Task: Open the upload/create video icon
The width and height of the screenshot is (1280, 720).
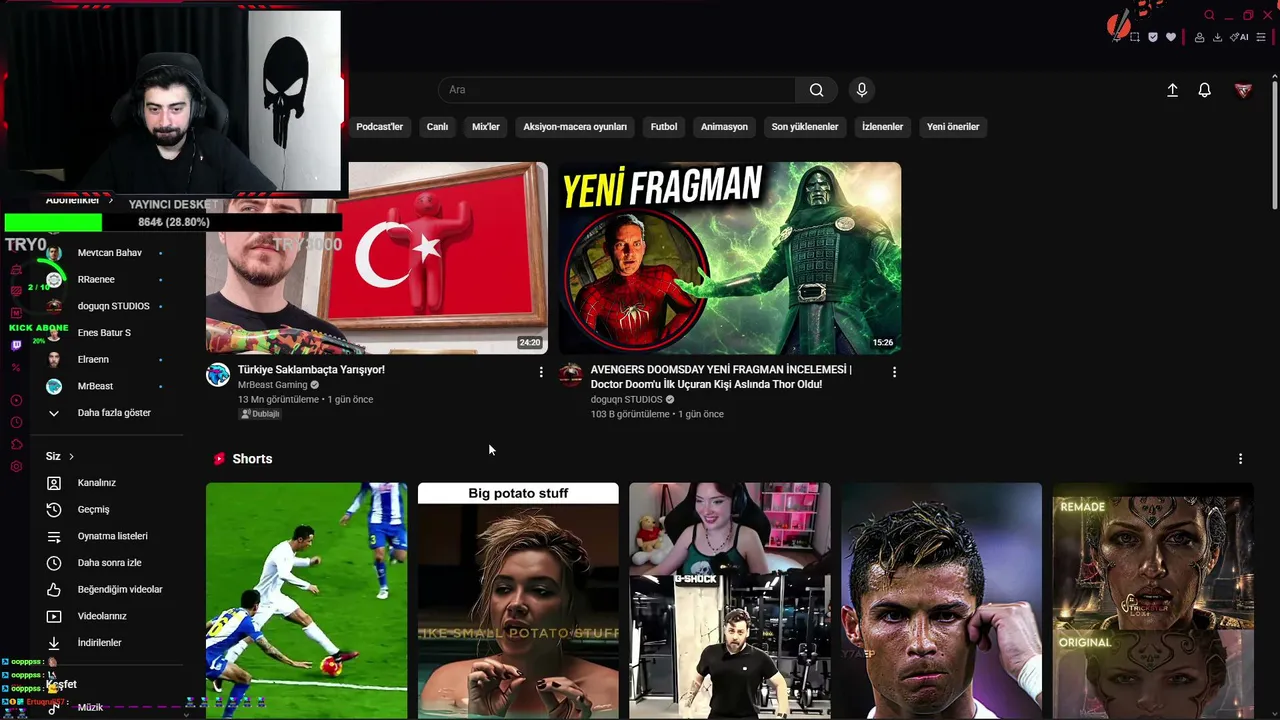Action: point(1173,90)
